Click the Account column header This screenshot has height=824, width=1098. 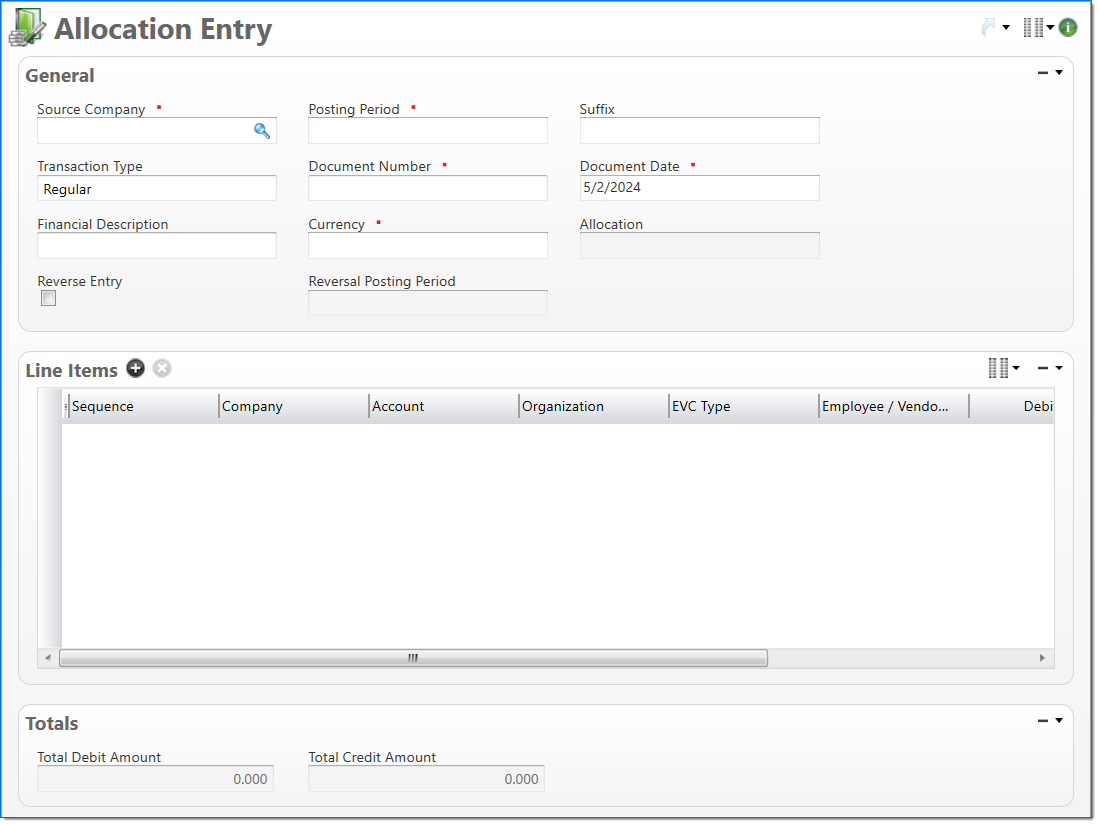click(x=440, y=407)
